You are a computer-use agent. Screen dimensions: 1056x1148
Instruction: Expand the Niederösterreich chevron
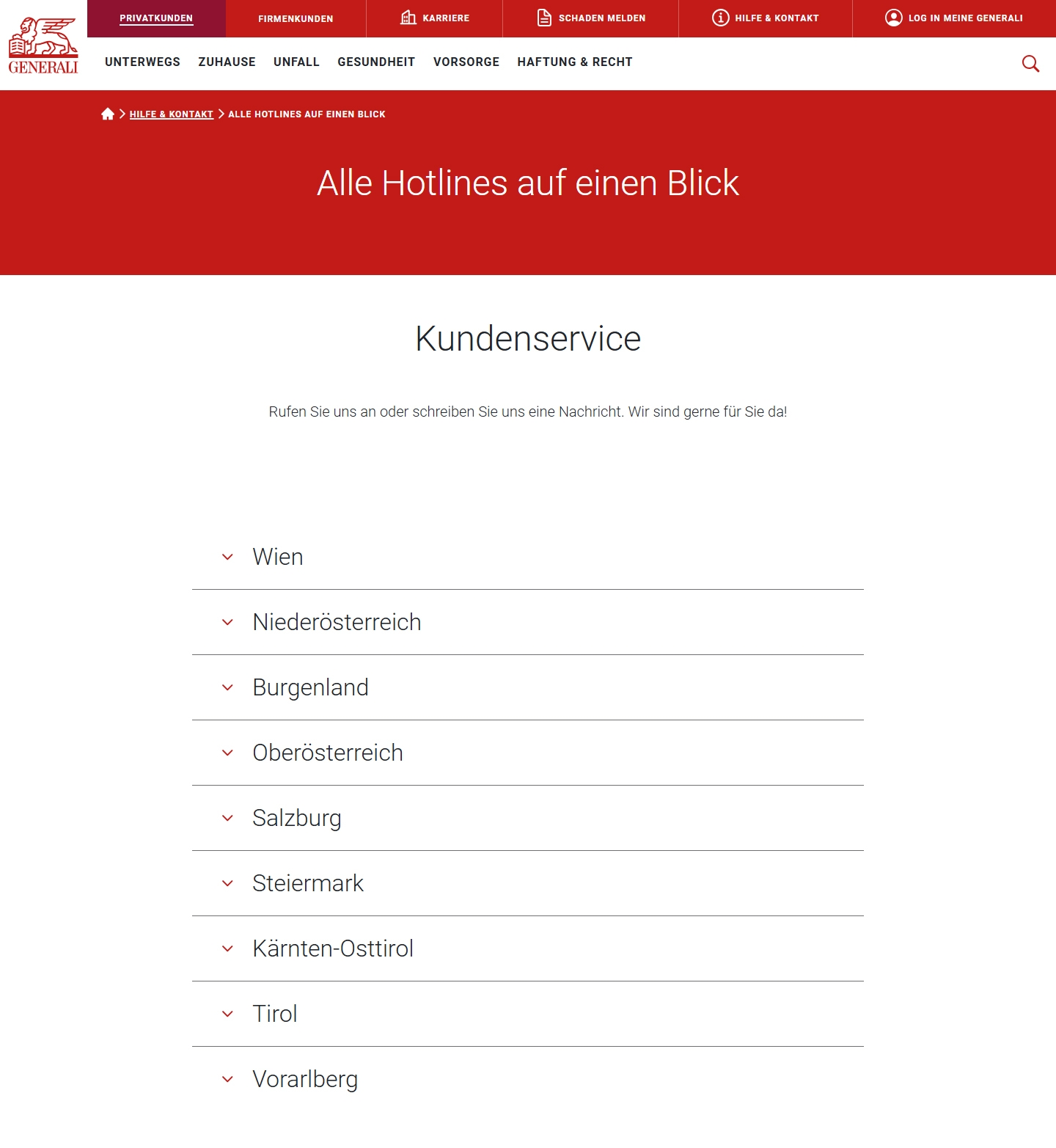227,622
